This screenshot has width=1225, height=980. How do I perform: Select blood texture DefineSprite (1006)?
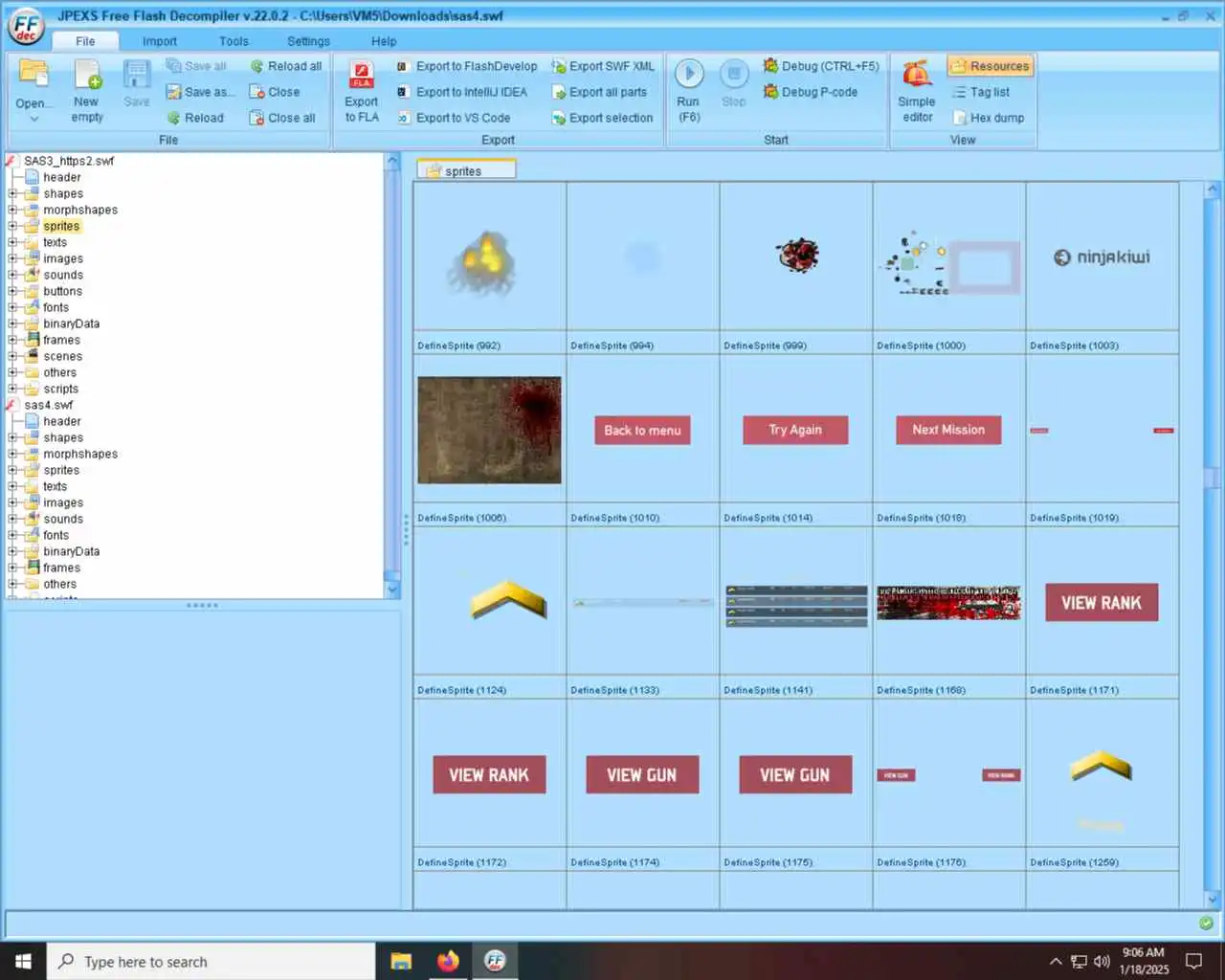pyautogui.click(x=489, y=430)
